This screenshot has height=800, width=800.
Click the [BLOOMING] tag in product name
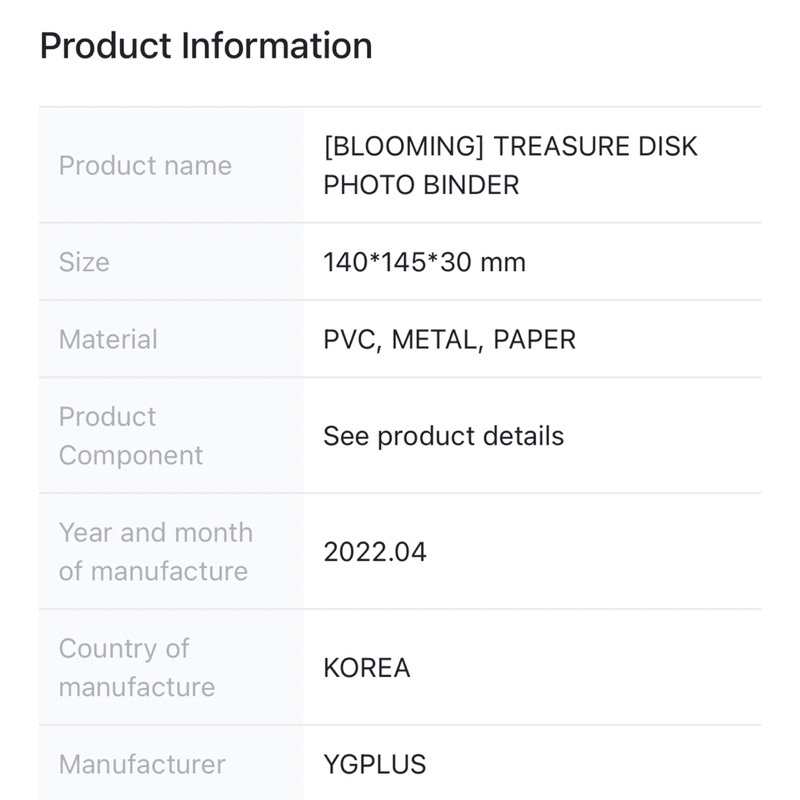403,146
